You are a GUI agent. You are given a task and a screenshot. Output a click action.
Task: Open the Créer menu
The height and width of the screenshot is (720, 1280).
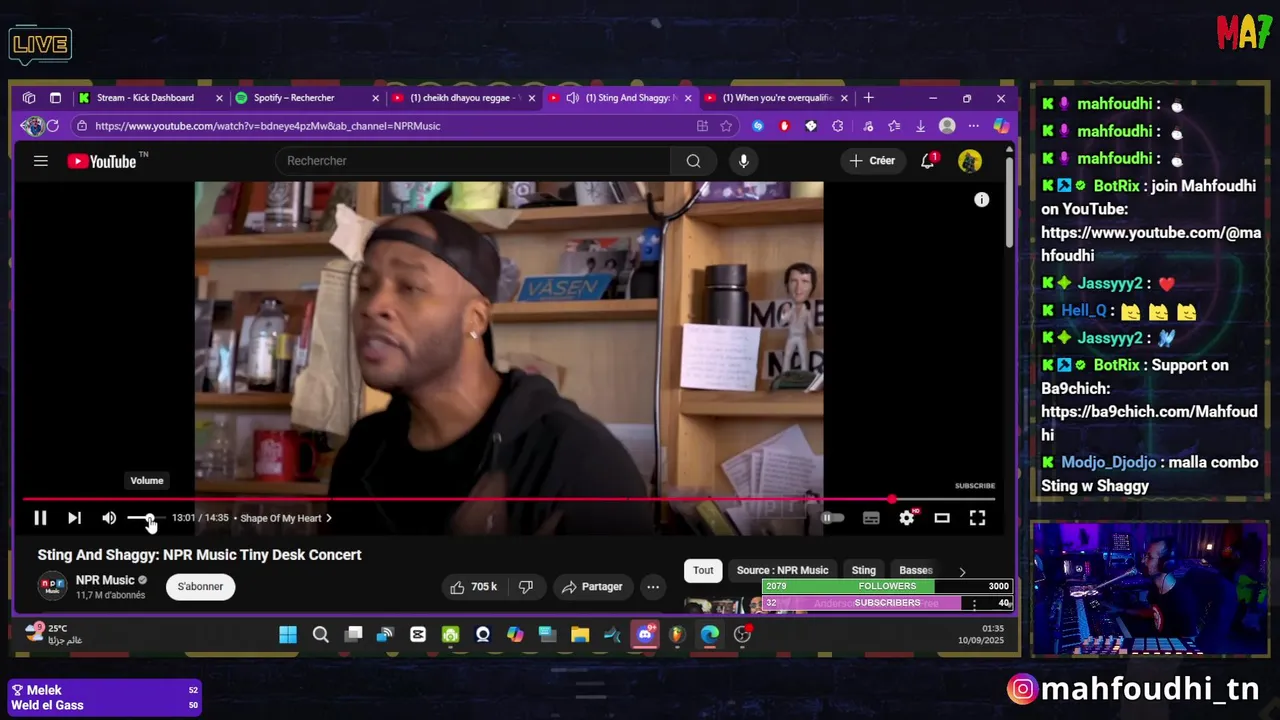click(872, 161)
